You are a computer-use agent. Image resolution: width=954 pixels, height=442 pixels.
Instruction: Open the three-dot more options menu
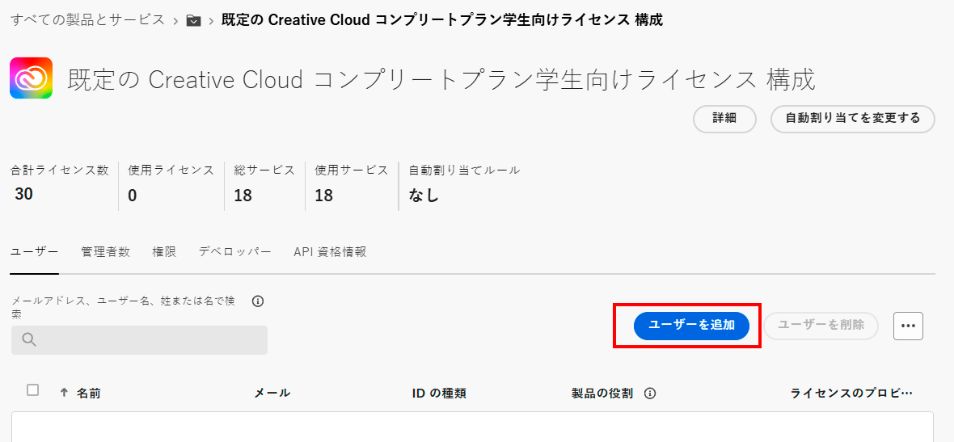pyautogui.click(x=907, y=326)
